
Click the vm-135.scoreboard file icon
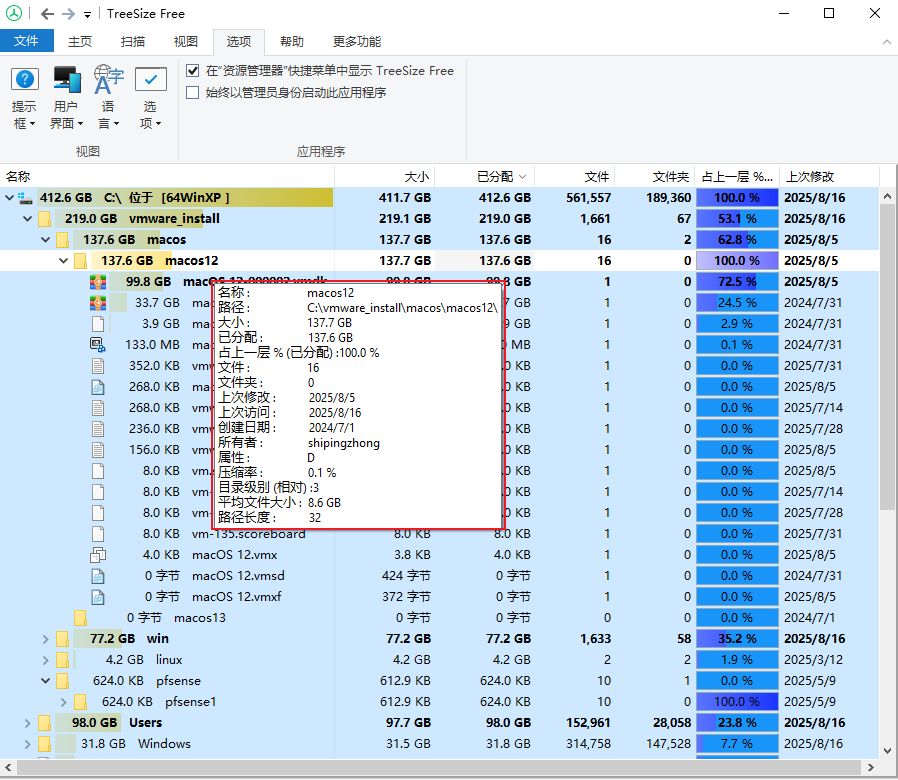98,534
